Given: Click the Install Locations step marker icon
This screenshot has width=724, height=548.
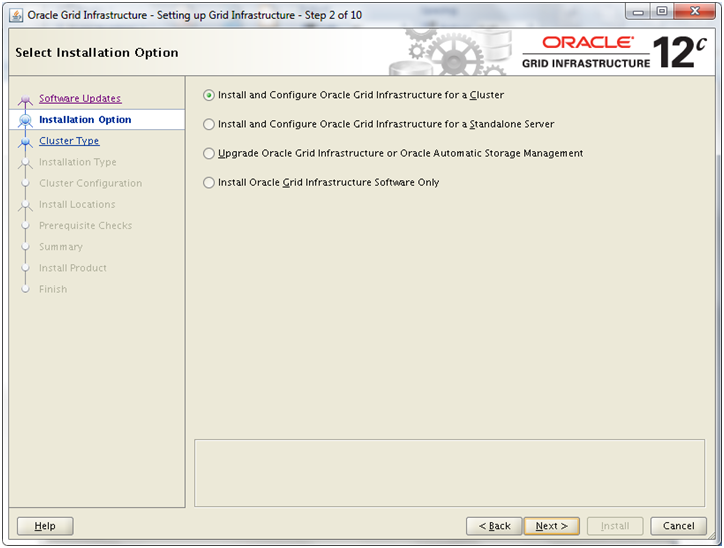Looking at the screenshot, I should tap(25, 205).
